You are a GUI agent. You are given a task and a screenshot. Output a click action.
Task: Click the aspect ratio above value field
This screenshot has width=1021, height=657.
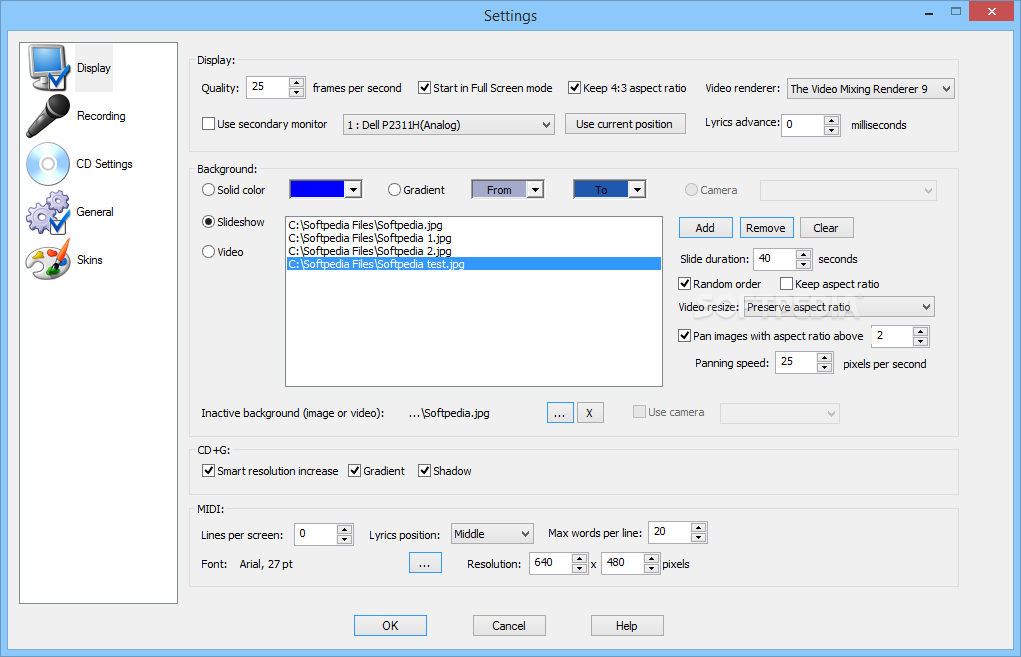pos(892,336)
